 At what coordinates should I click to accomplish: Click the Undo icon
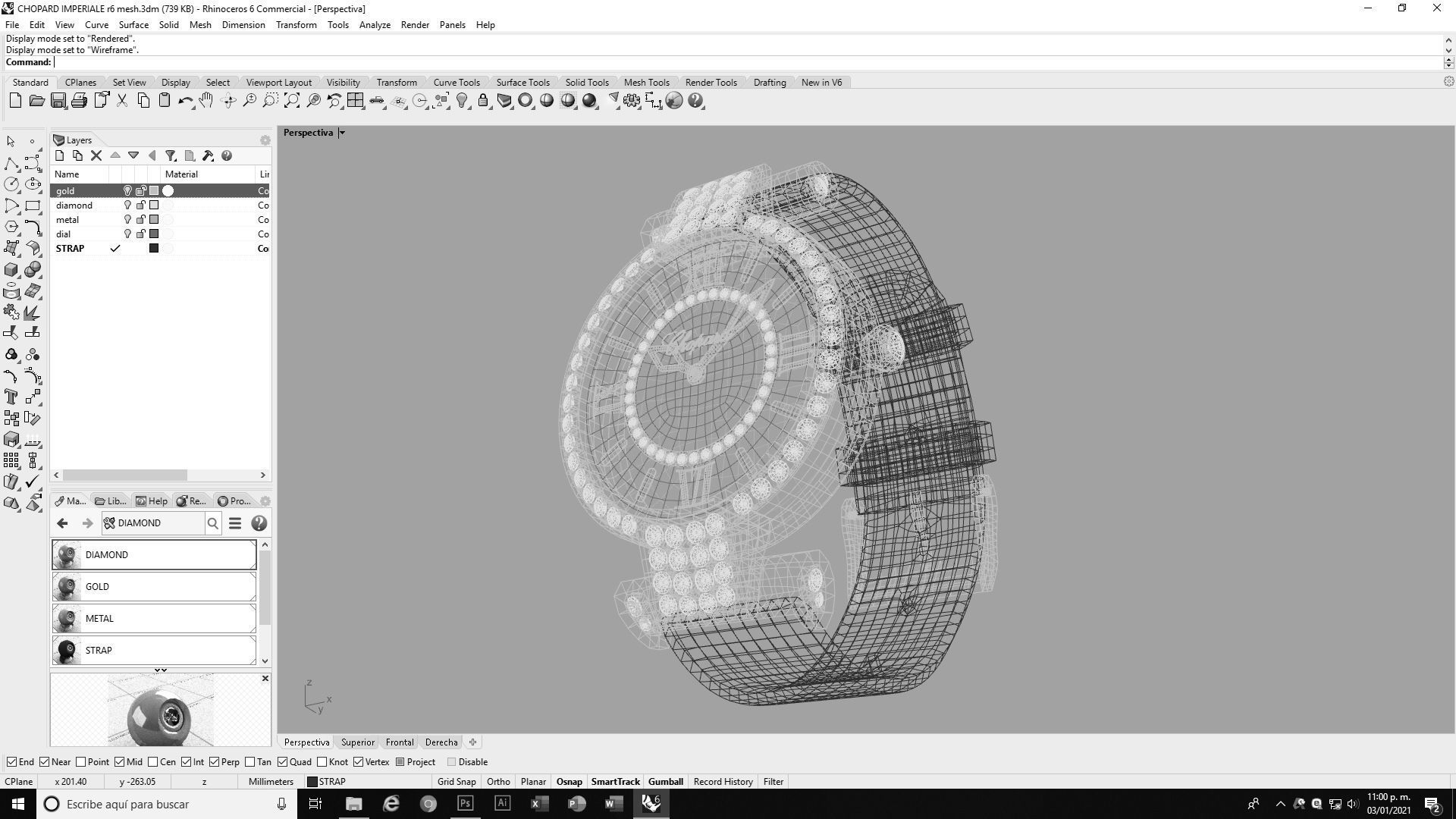[185, 101]
